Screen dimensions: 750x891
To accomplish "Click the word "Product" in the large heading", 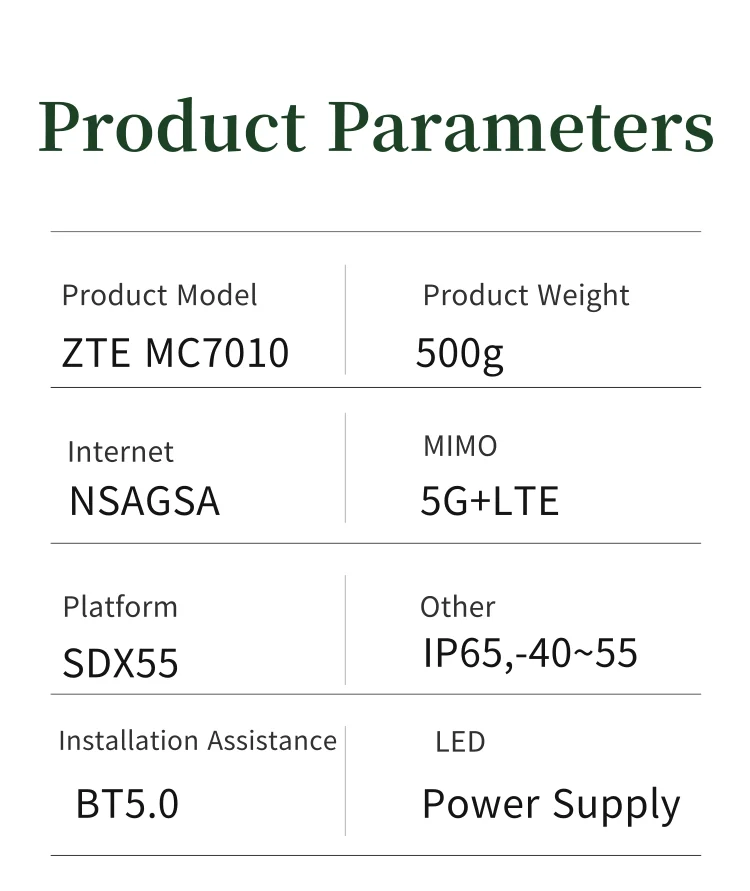I will pyautogui.click(x=171, y=127).
